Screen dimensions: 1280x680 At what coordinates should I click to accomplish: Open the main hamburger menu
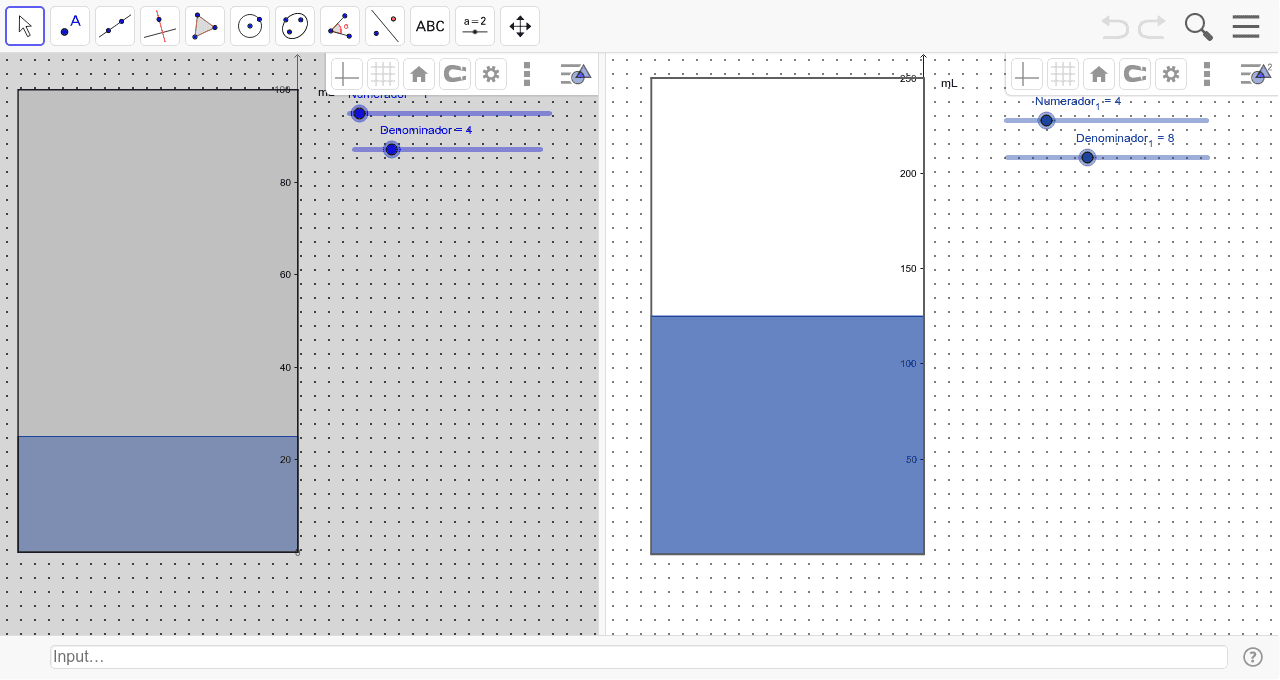(1246, 26)
